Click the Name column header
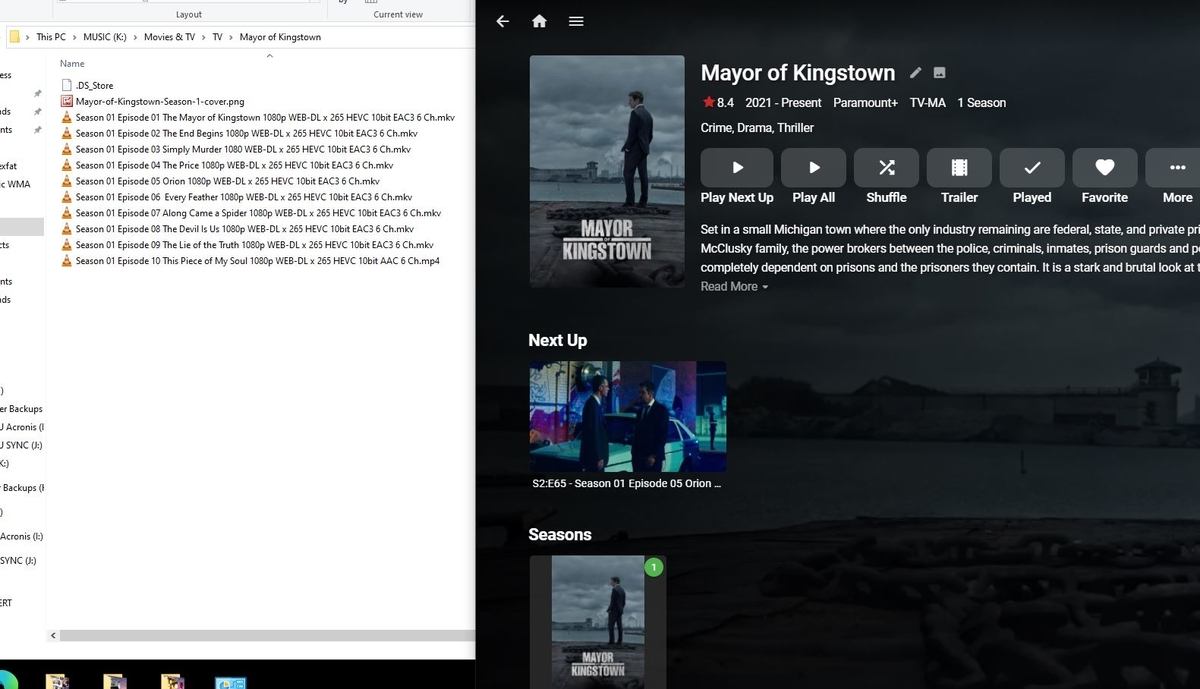1200x689 pixels. click(x=72, y=64)
